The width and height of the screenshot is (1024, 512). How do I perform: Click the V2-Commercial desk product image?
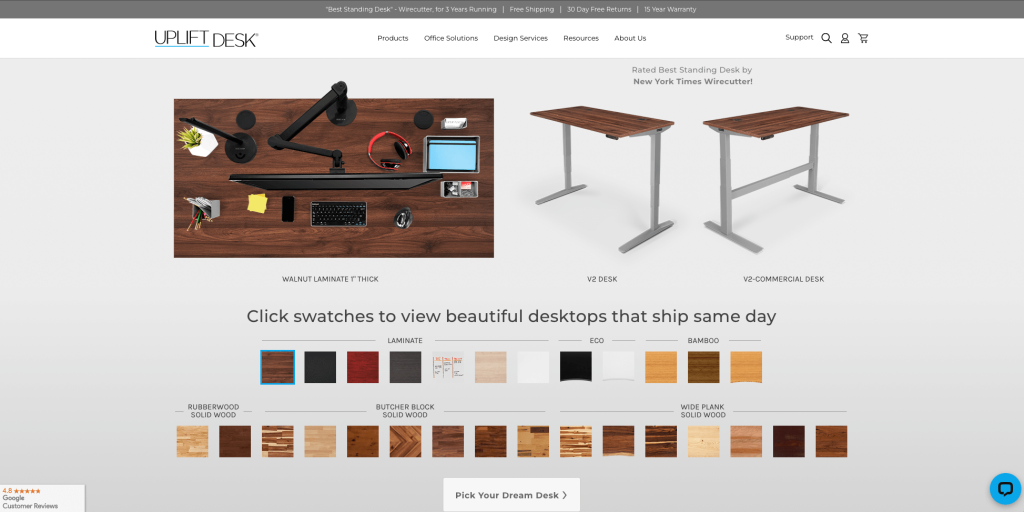point(776,180)
